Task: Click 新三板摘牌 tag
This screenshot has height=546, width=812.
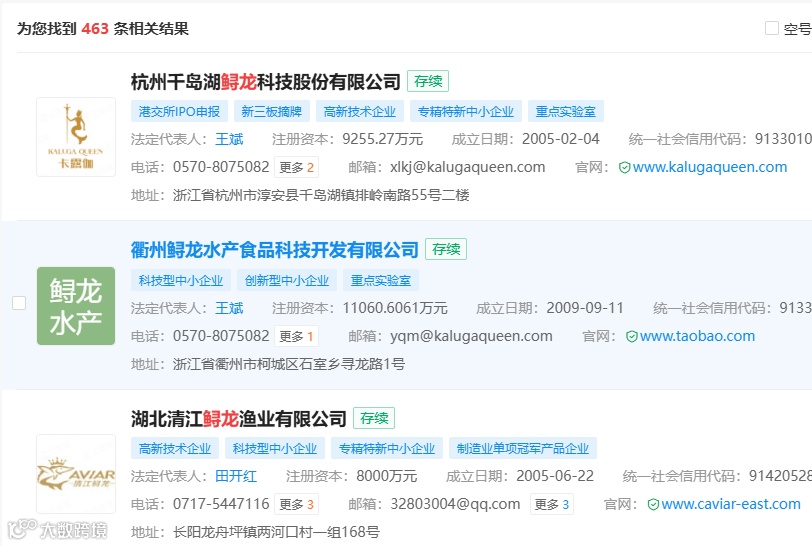Action: tap(271, 111)
